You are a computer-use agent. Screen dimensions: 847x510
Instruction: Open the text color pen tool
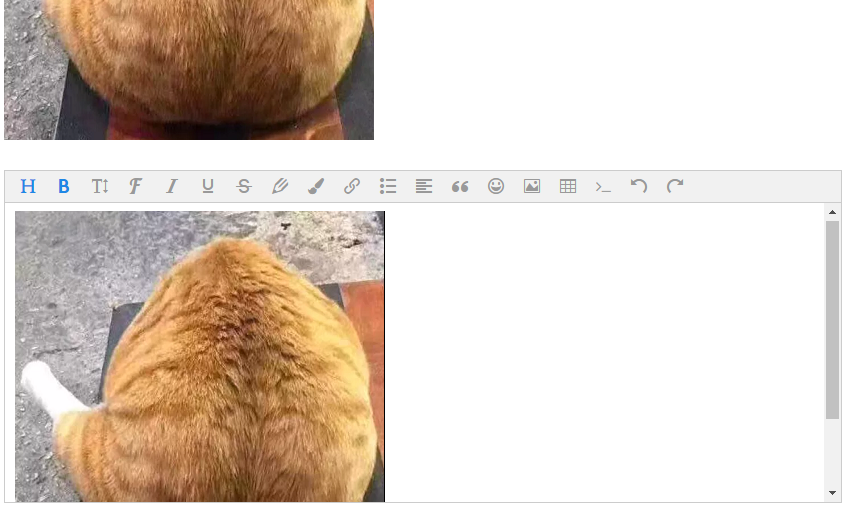280,186
